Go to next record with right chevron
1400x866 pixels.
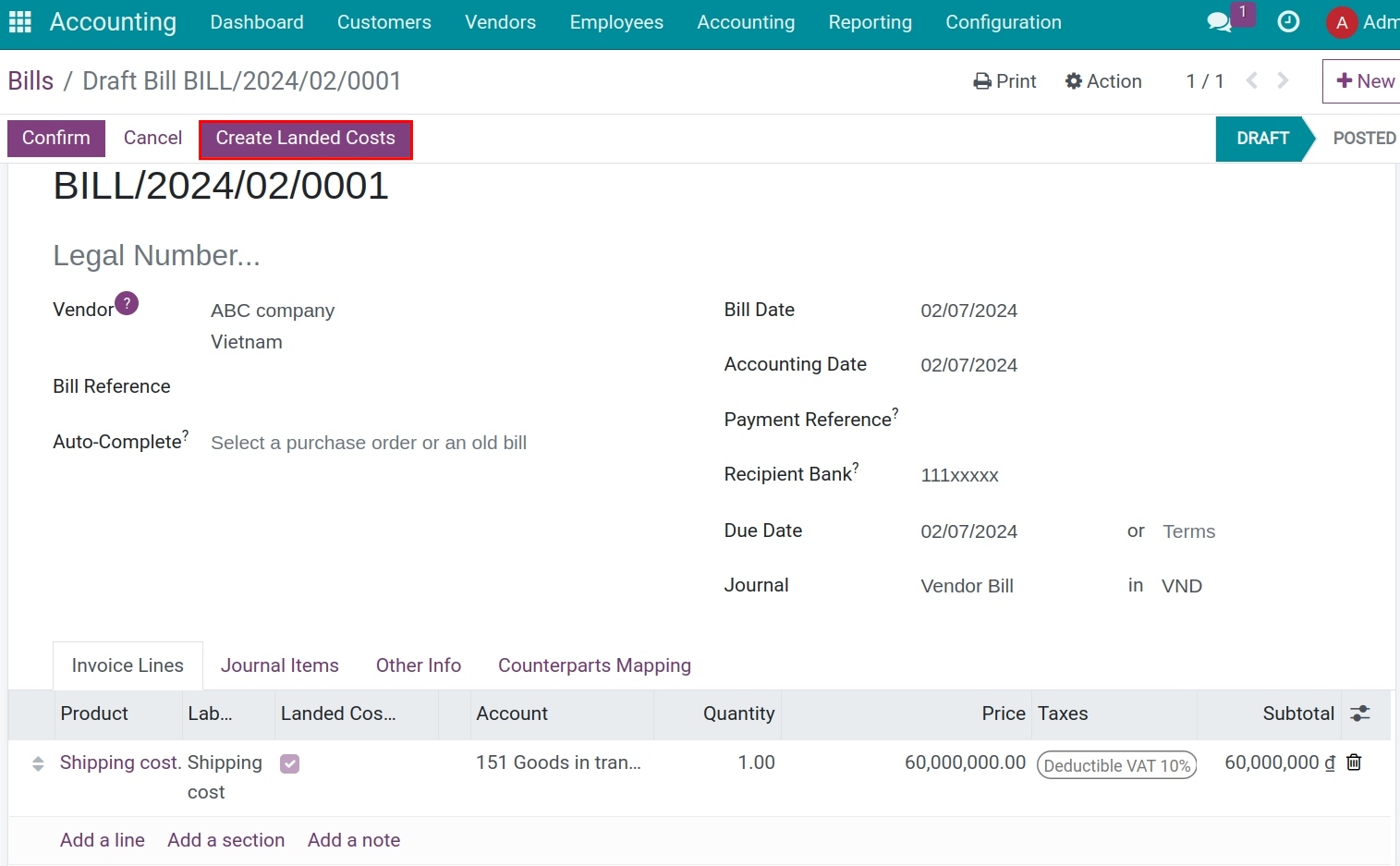click(1283, 81)
